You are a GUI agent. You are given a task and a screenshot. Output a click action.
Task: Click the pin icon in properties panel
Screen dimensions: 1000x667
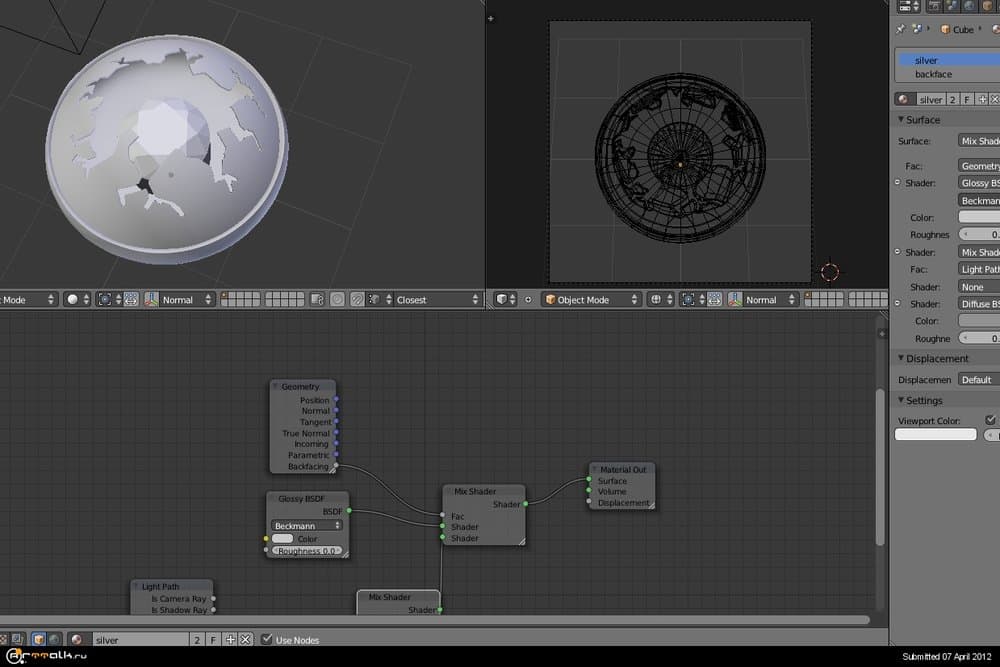point(901,29)
